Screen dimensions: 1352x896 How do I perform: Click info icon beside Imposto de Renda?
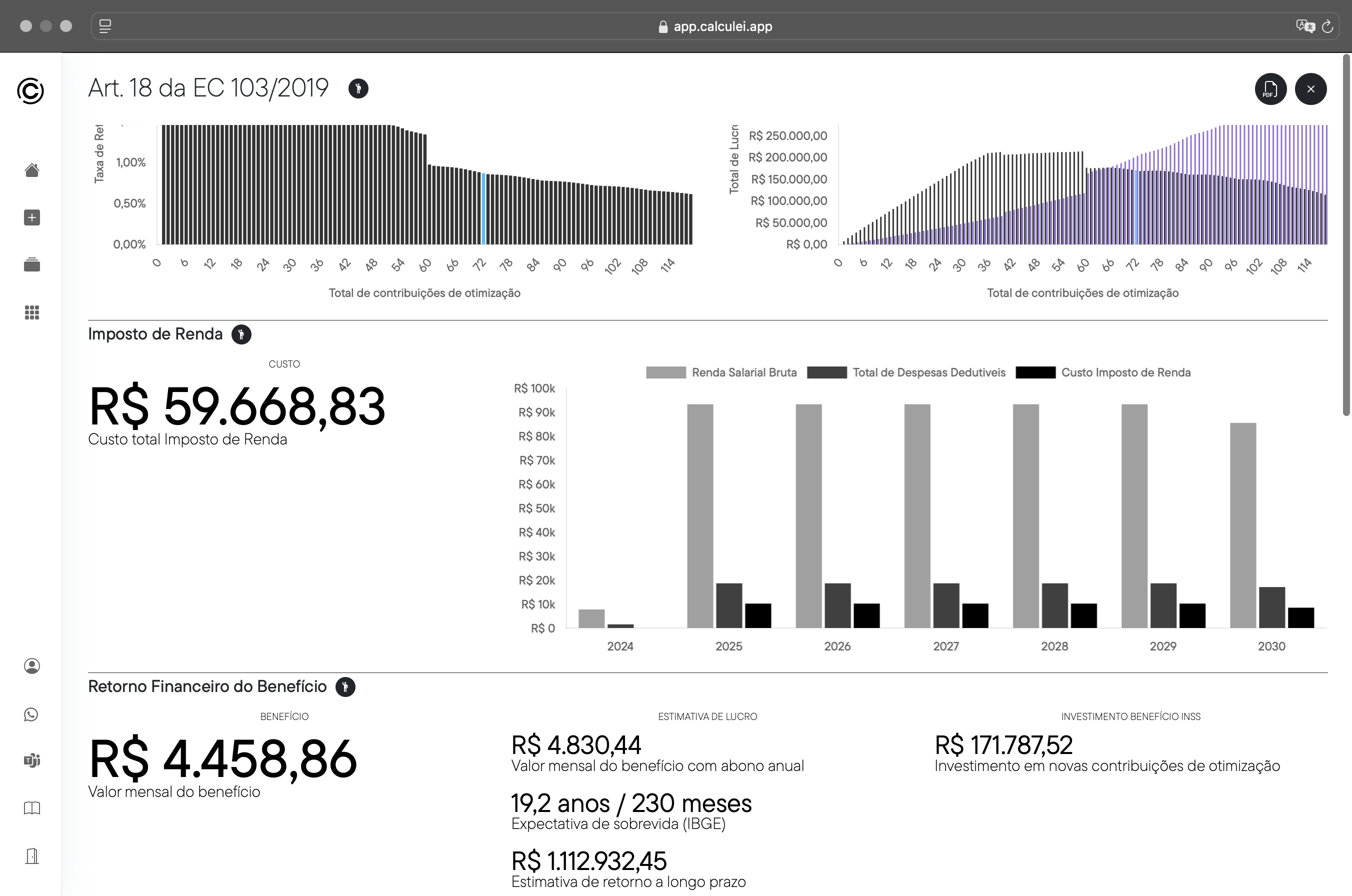(241, 334)
